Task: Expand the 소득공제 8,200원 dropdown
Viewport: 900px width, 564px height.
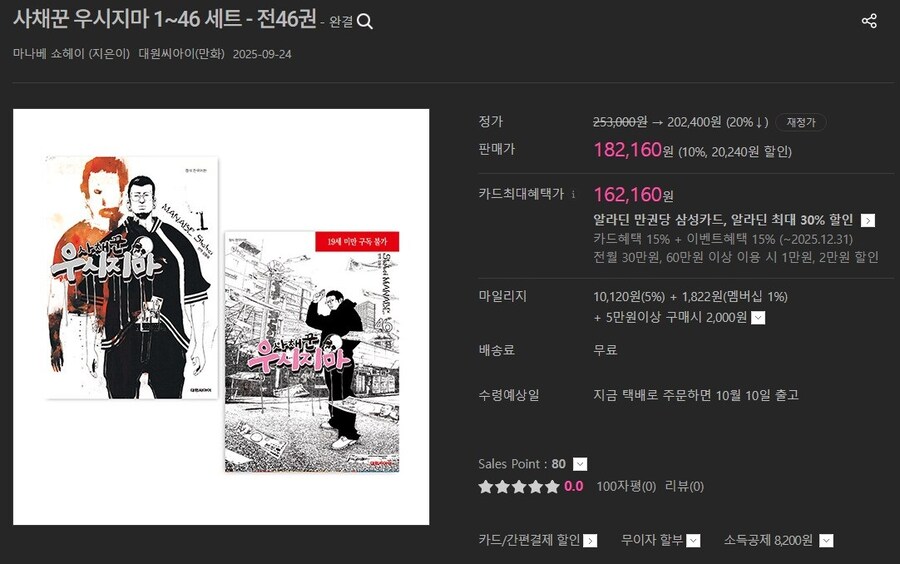Action: point(826,540)
